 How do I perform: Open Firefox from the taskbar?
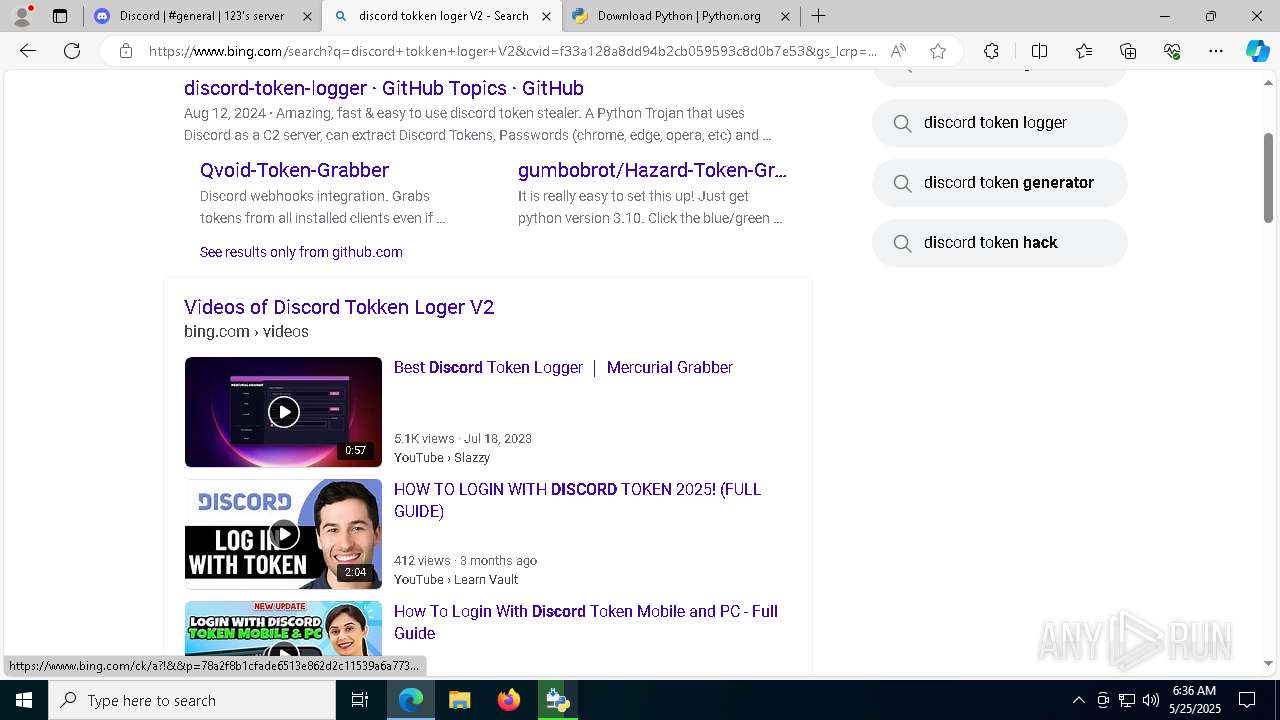(508, 700)
